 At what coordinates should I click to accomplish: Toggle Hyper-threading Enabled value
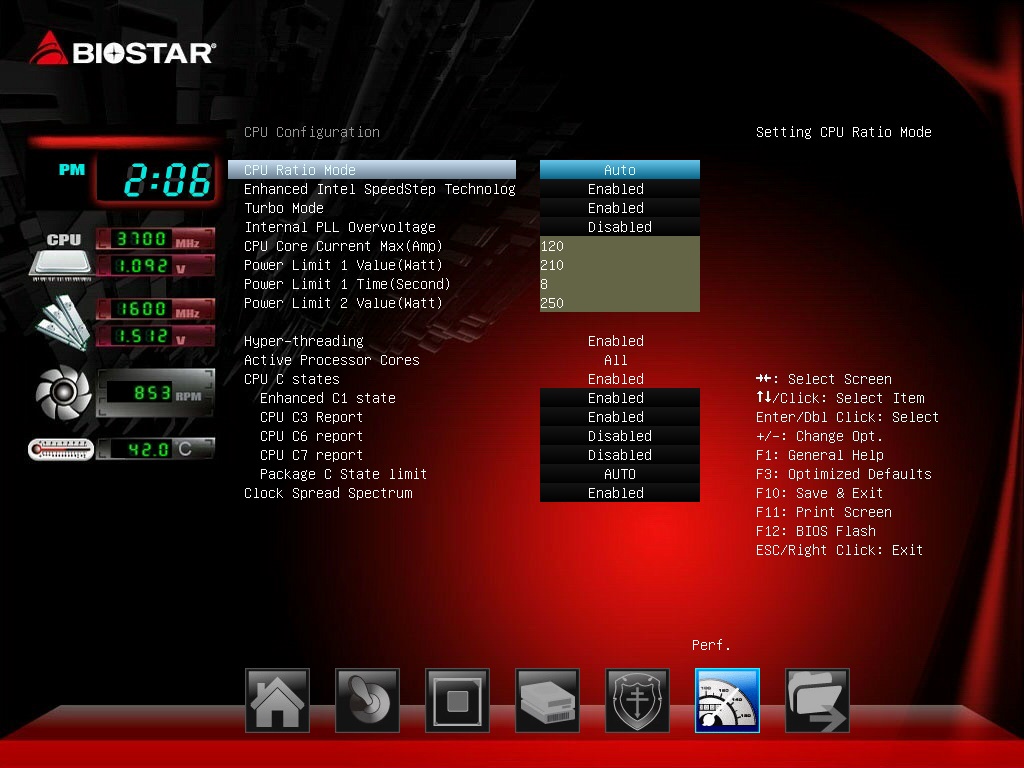[616, 341]
